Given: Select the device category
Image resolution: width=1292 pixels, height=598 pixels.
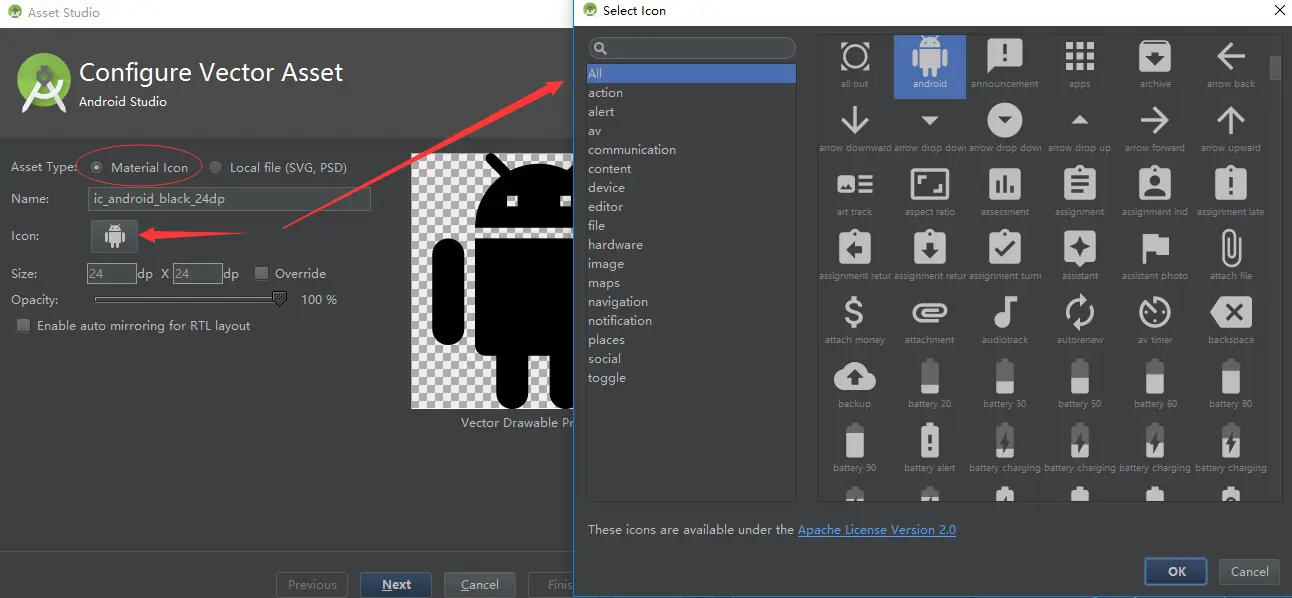Looking at the screenshot, I should (x=691, y=188).
